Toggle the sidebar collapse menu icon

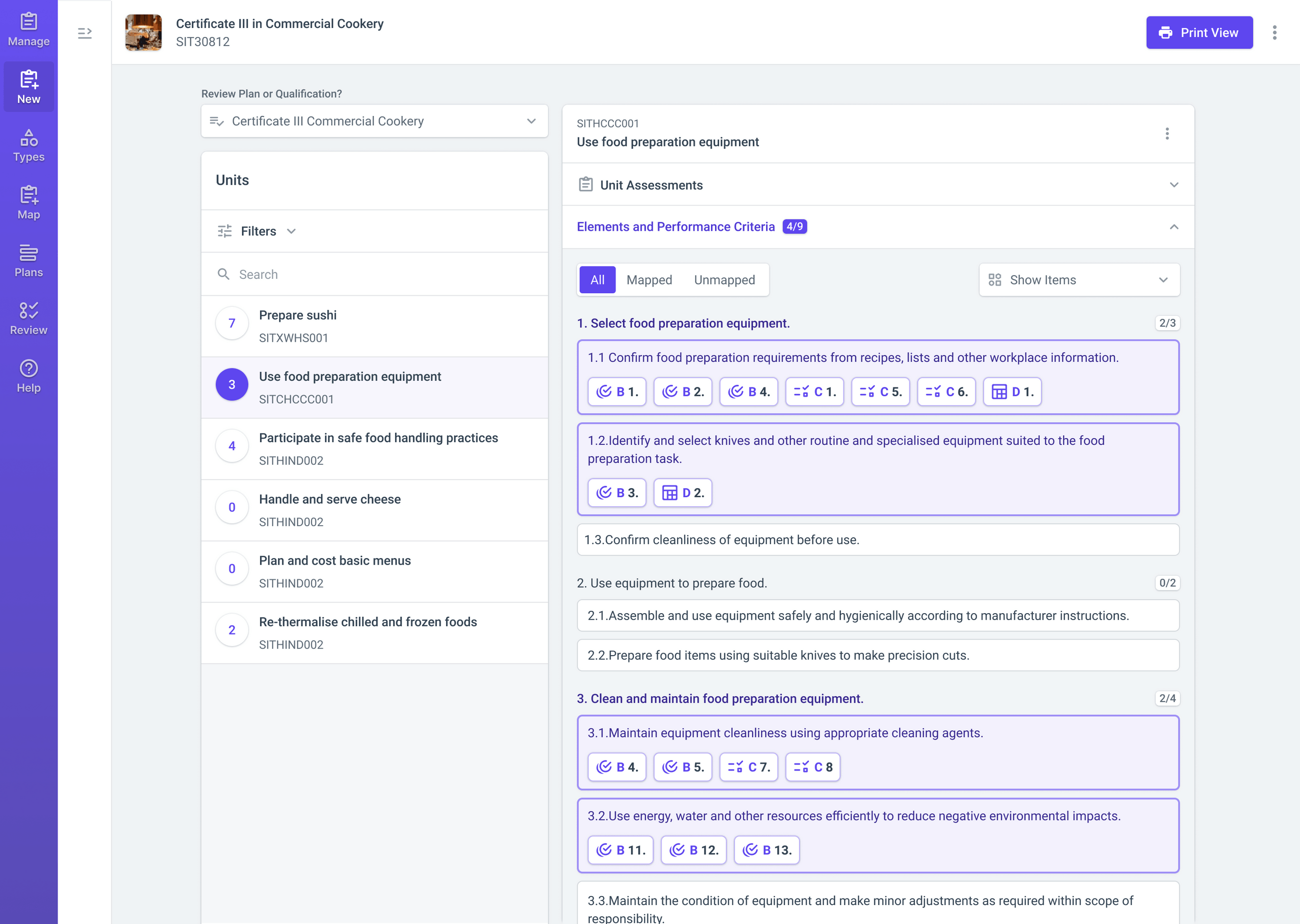click(85, 33)
